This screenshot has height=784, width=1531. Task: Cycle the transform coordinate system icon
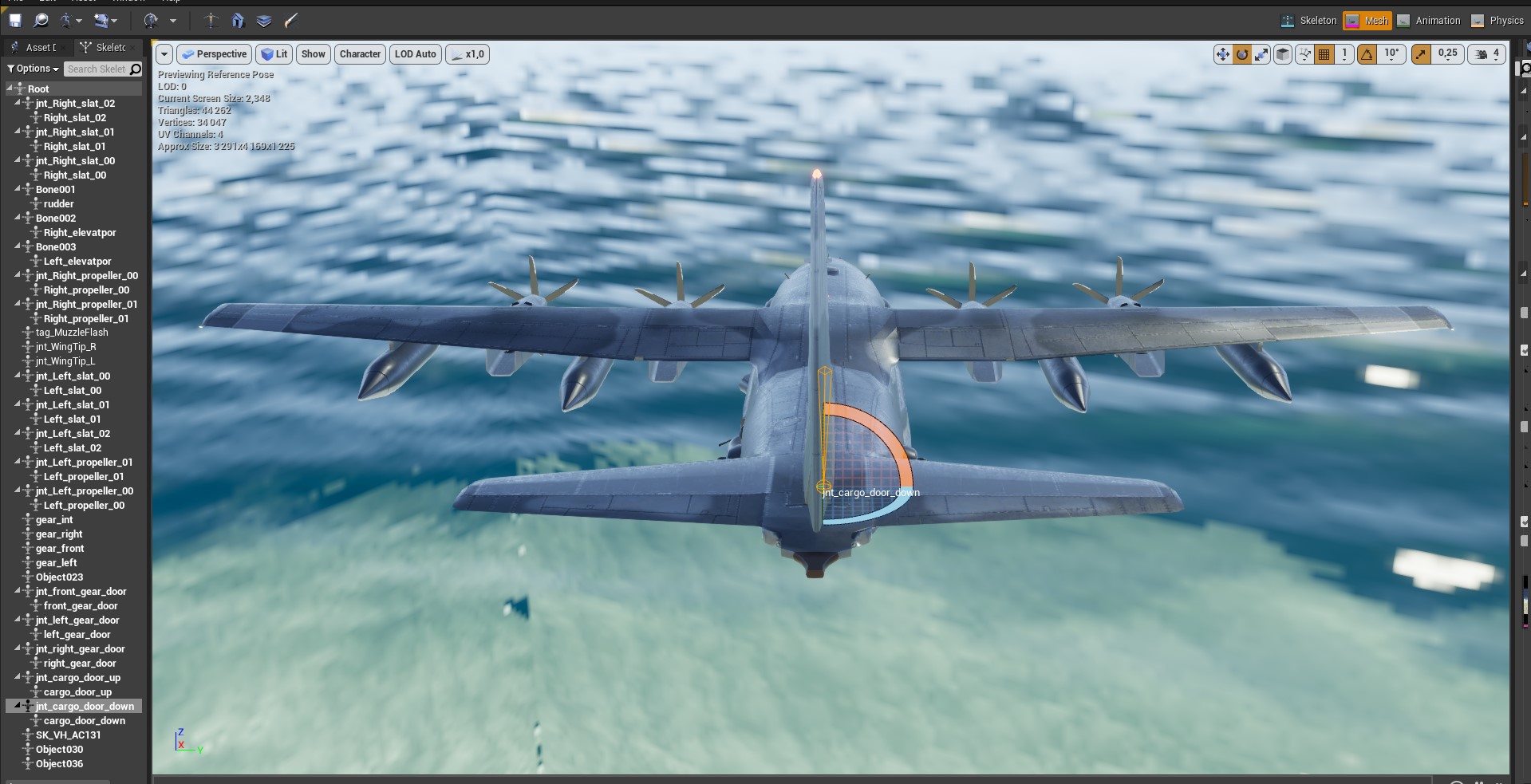[1304, 54]
